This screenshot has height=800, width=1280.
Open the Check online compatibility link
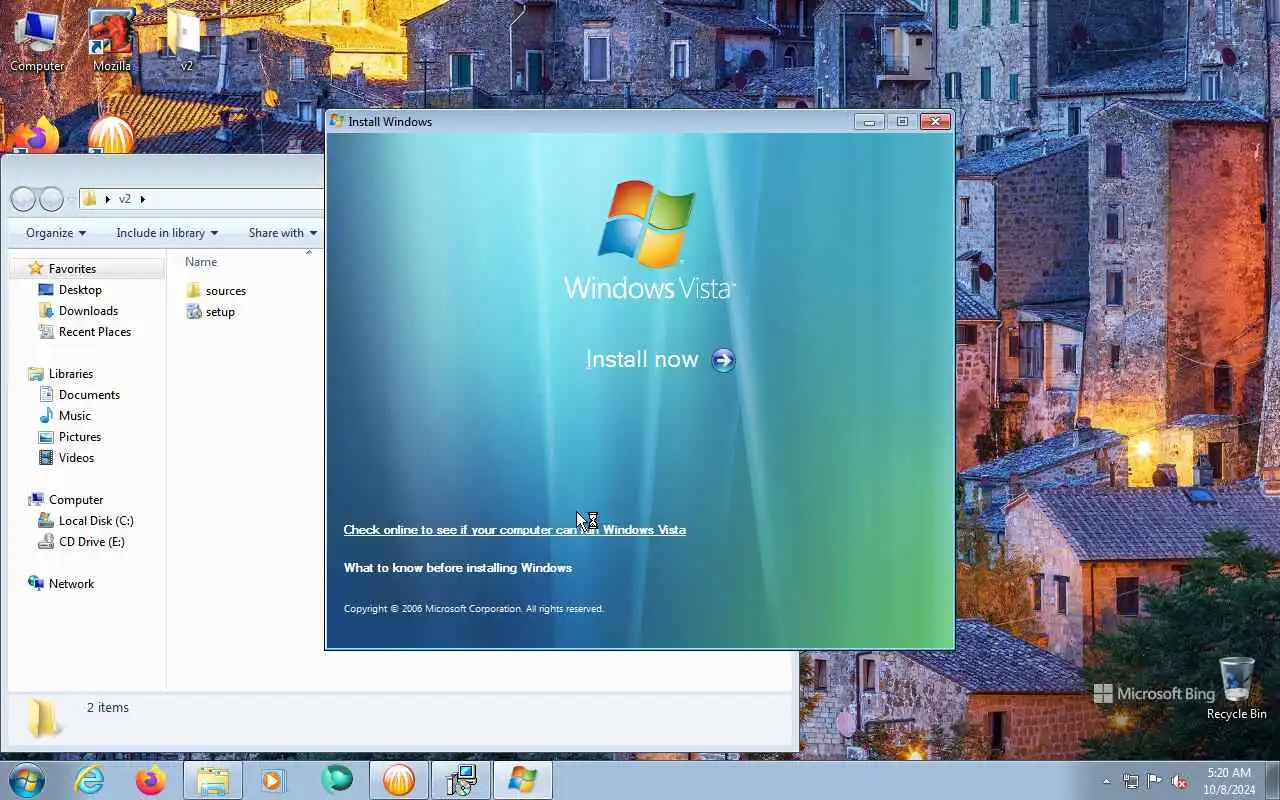pos(514,530)
